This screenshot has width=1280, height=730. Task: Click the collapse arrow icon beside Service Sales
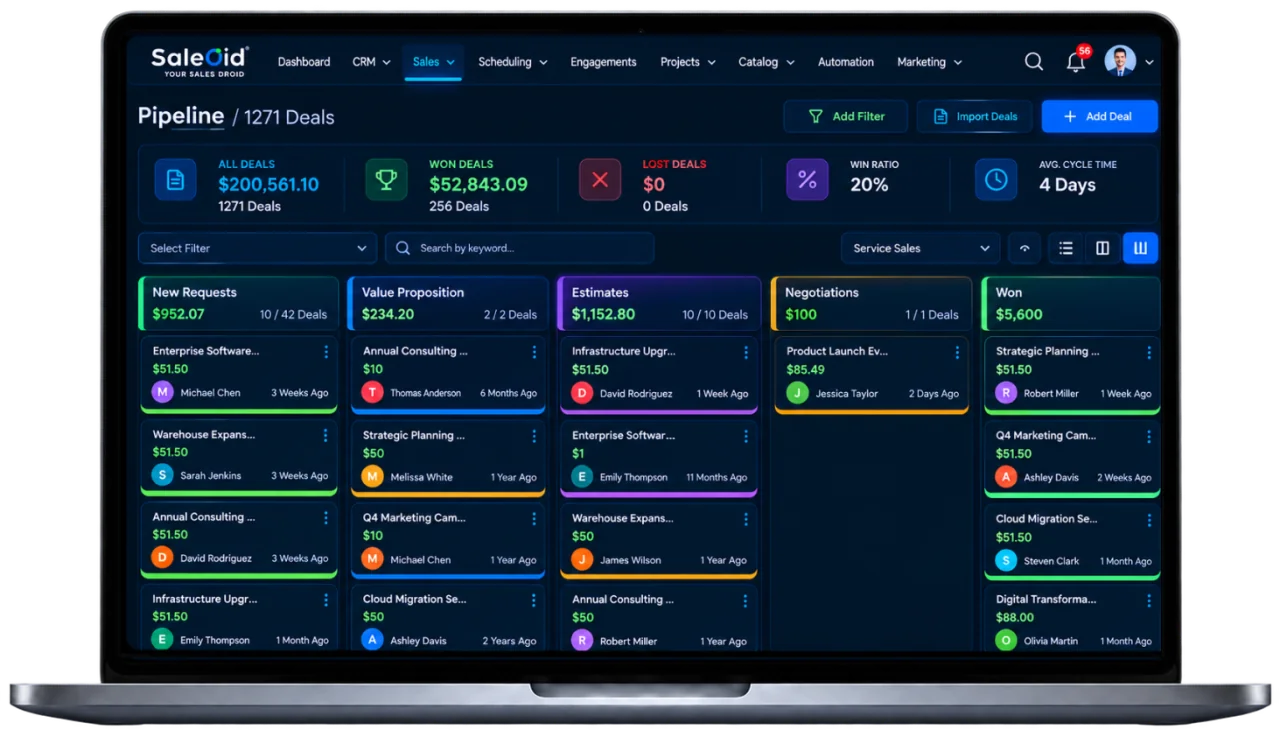click(x=1024, y=248)
